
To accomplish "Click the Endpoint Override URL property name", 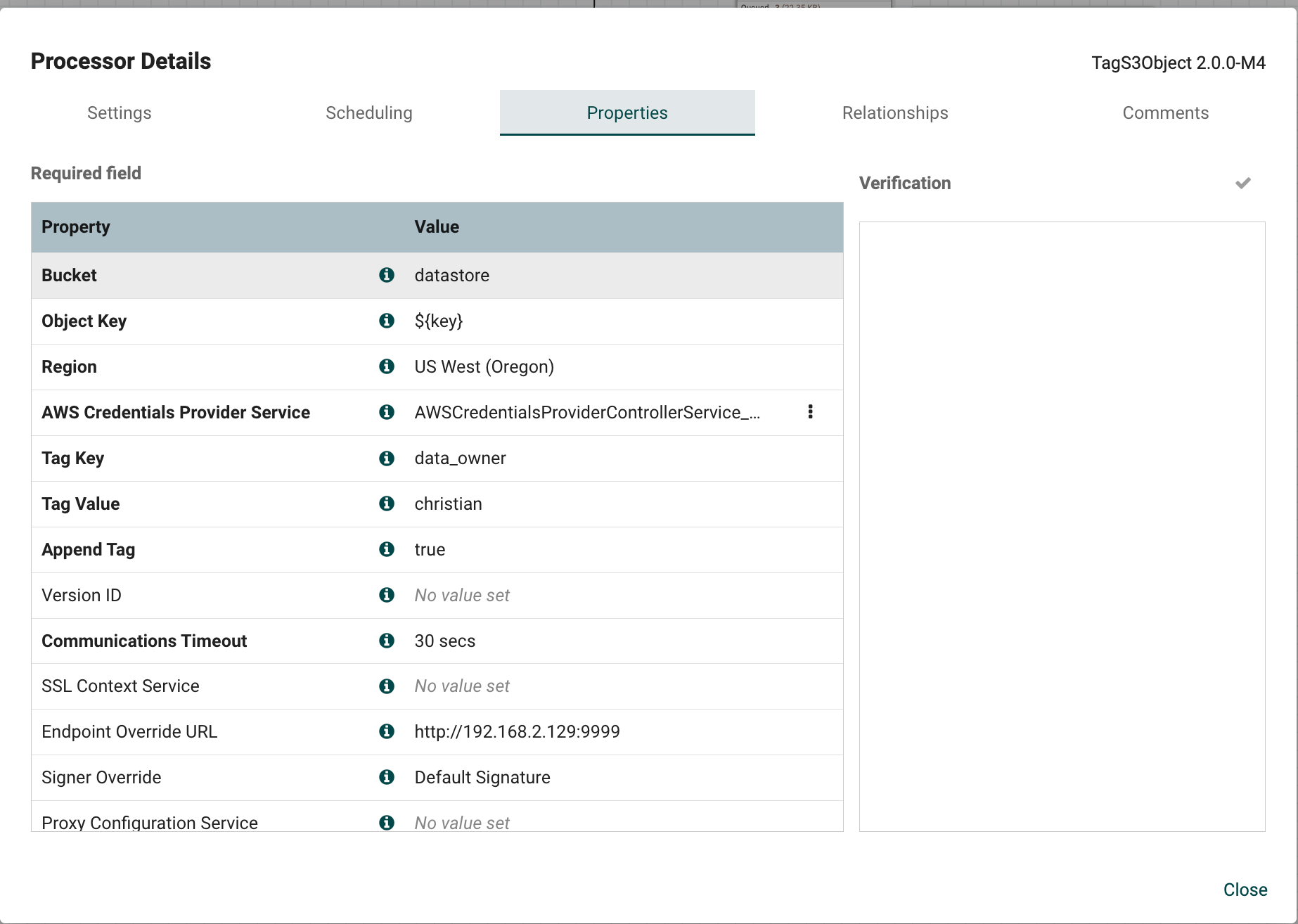I will 129,731.
